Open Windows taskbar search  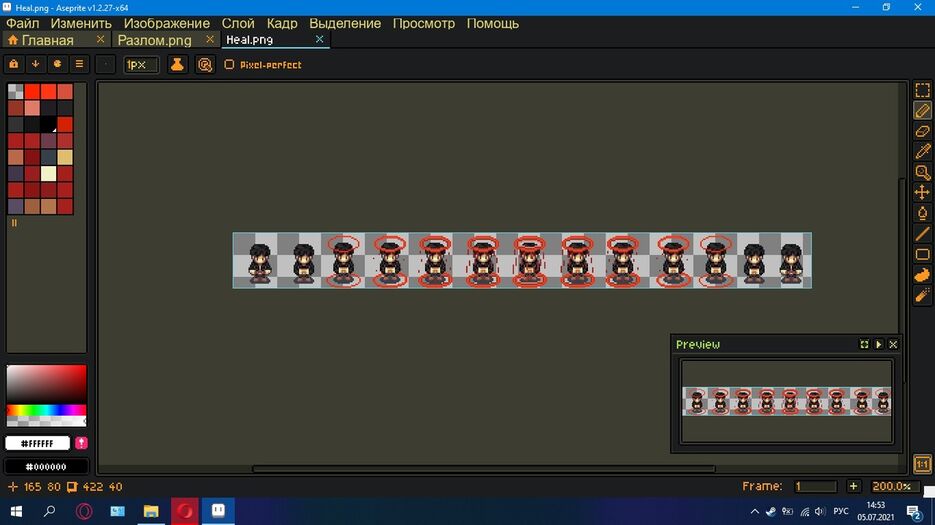[x=50, y=511]
